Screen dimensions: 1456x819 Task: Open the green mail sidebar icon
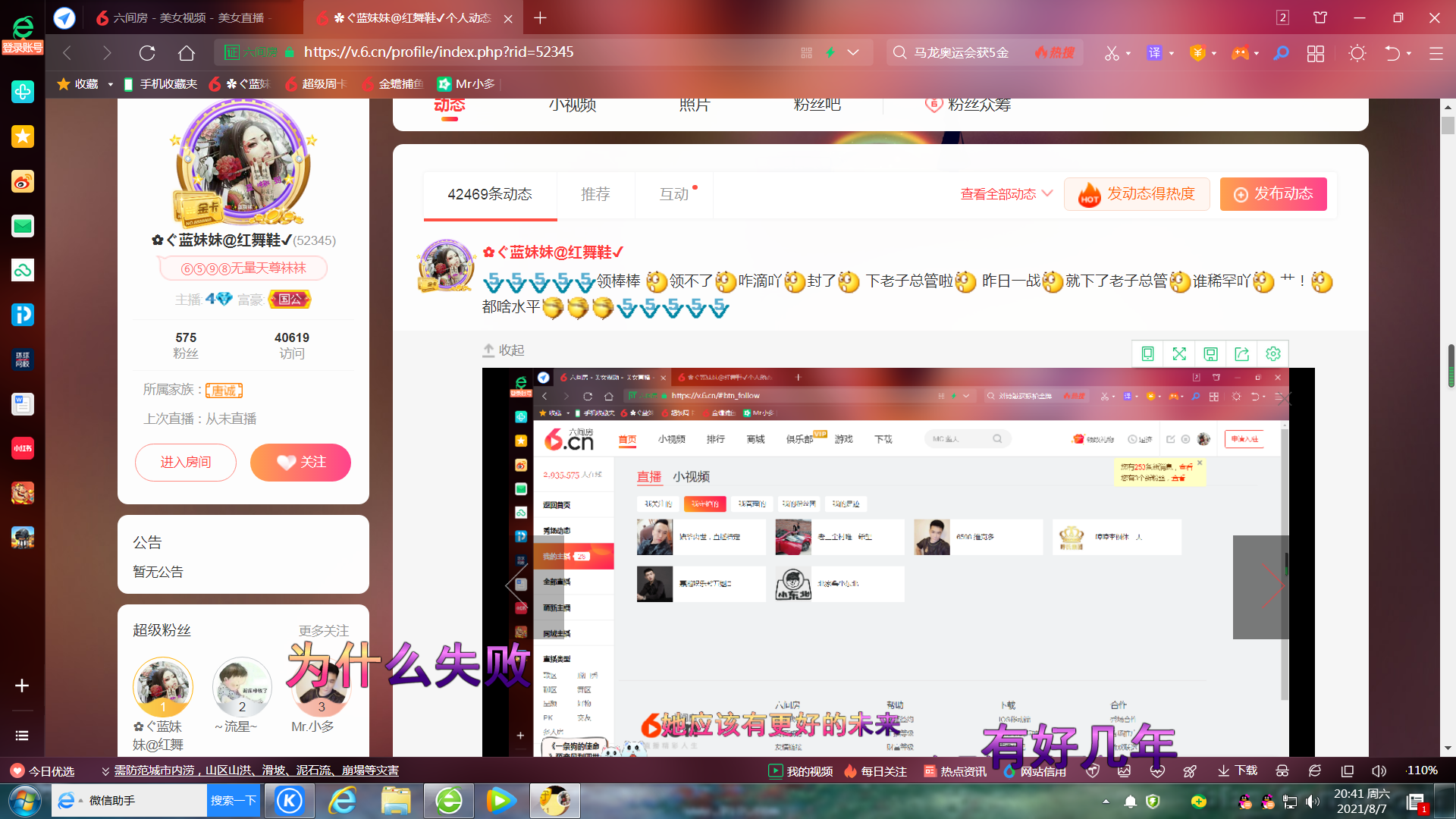point(23,226)
